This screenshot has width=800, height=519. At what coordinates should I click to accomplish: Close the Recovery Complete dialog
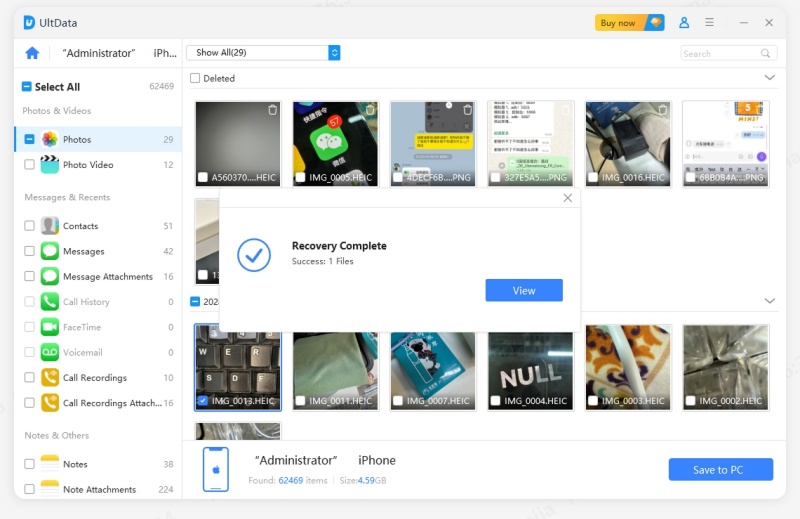point(568,198)
